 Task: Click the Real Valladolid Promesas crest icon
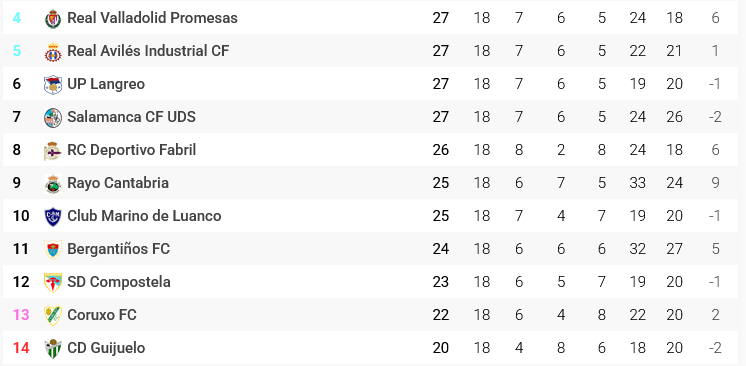(x=53, y=19)
